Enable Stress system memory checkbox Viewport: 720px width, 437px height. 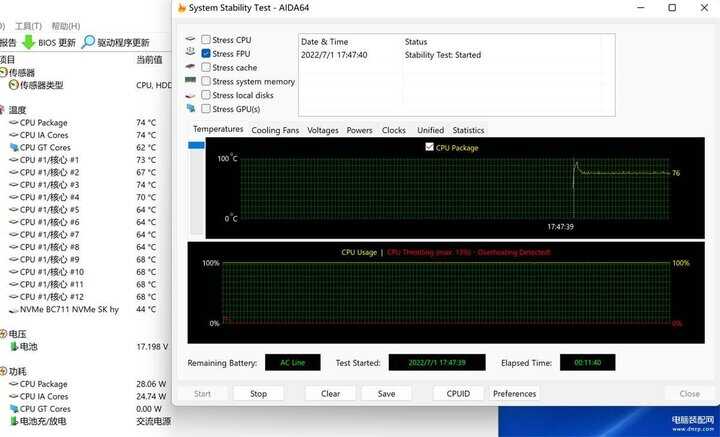(206, 81)
